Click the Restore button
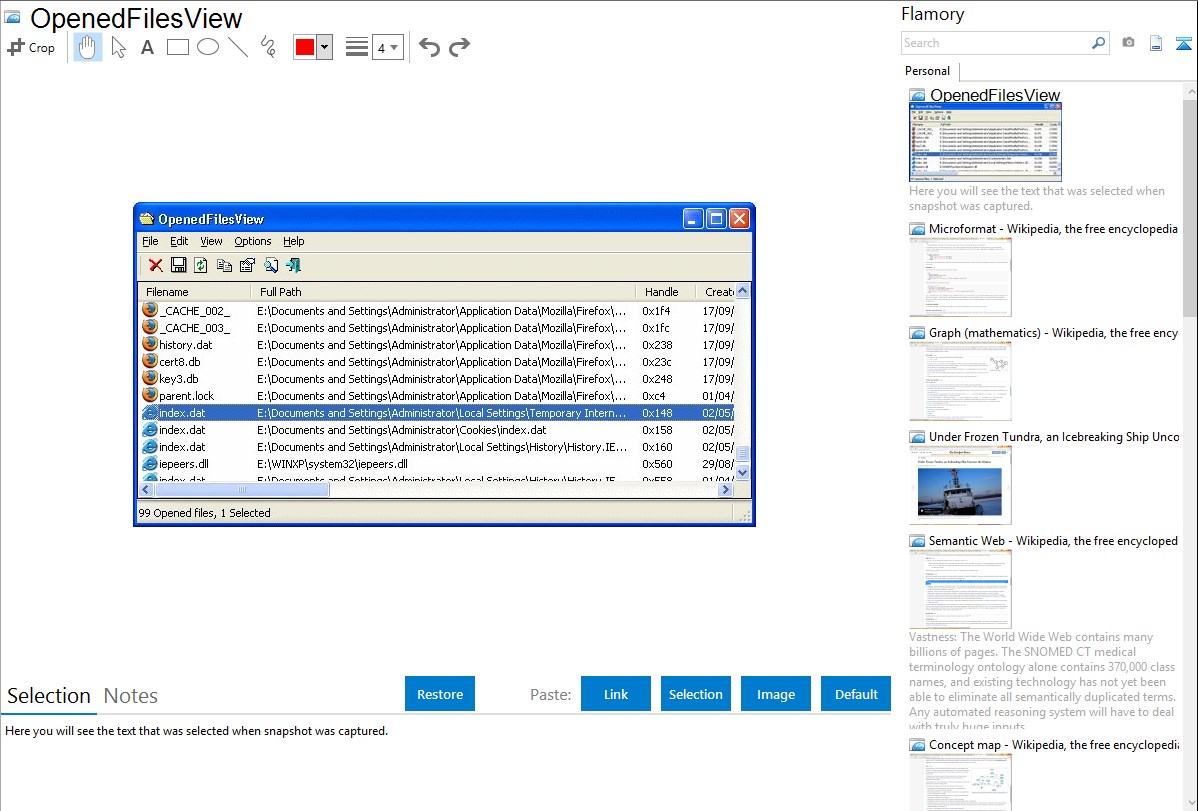 click(x=440, y=694)
